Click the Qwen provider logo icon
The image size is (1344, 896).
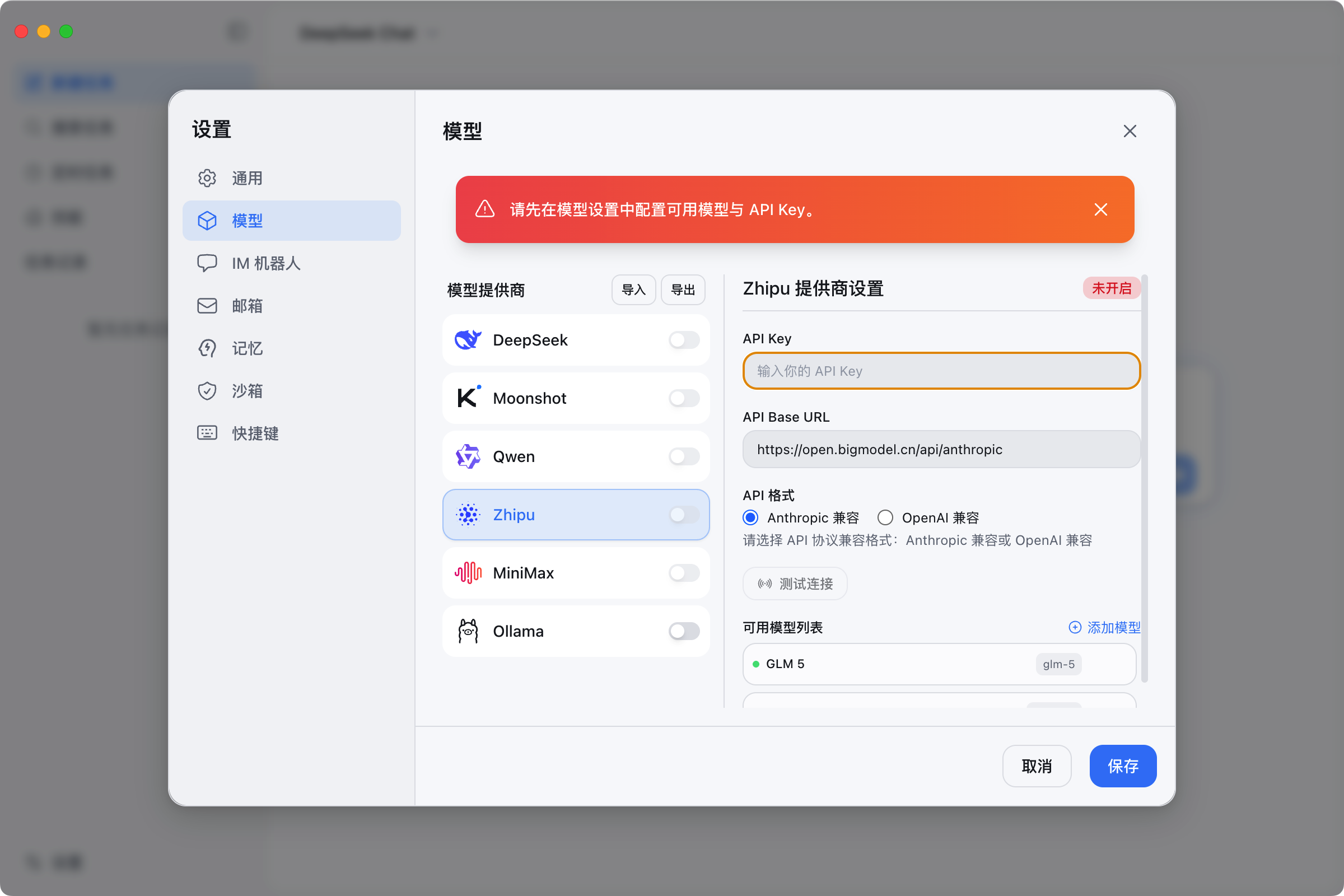coord(468,456)
